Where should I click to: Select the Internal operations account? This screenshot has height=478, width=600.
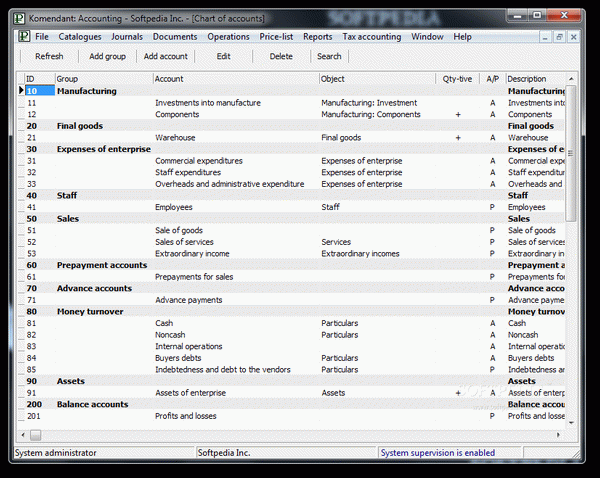tap(189, 346)
